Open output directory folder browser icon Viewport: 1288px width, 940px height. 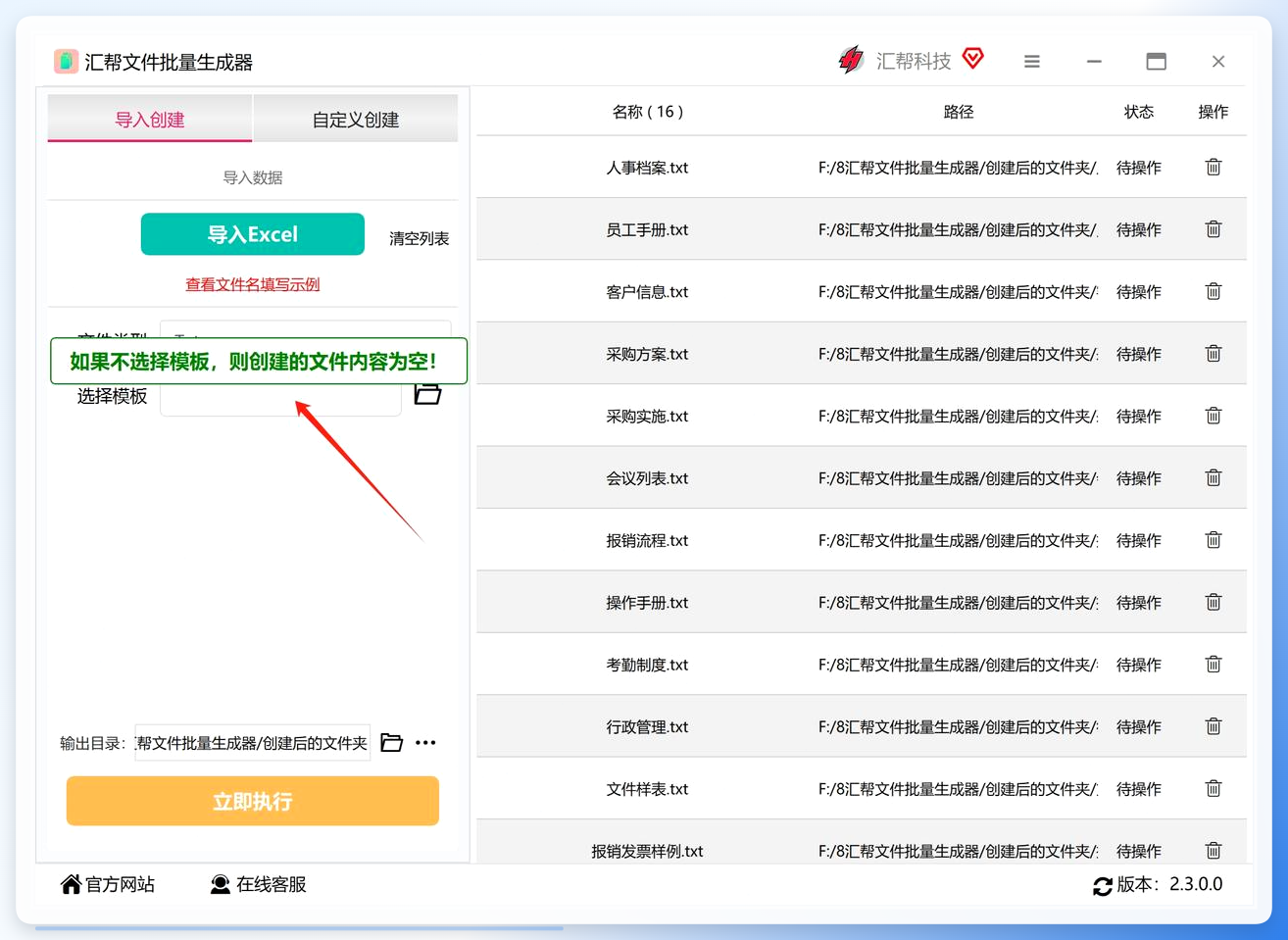[x=392, y=743]
